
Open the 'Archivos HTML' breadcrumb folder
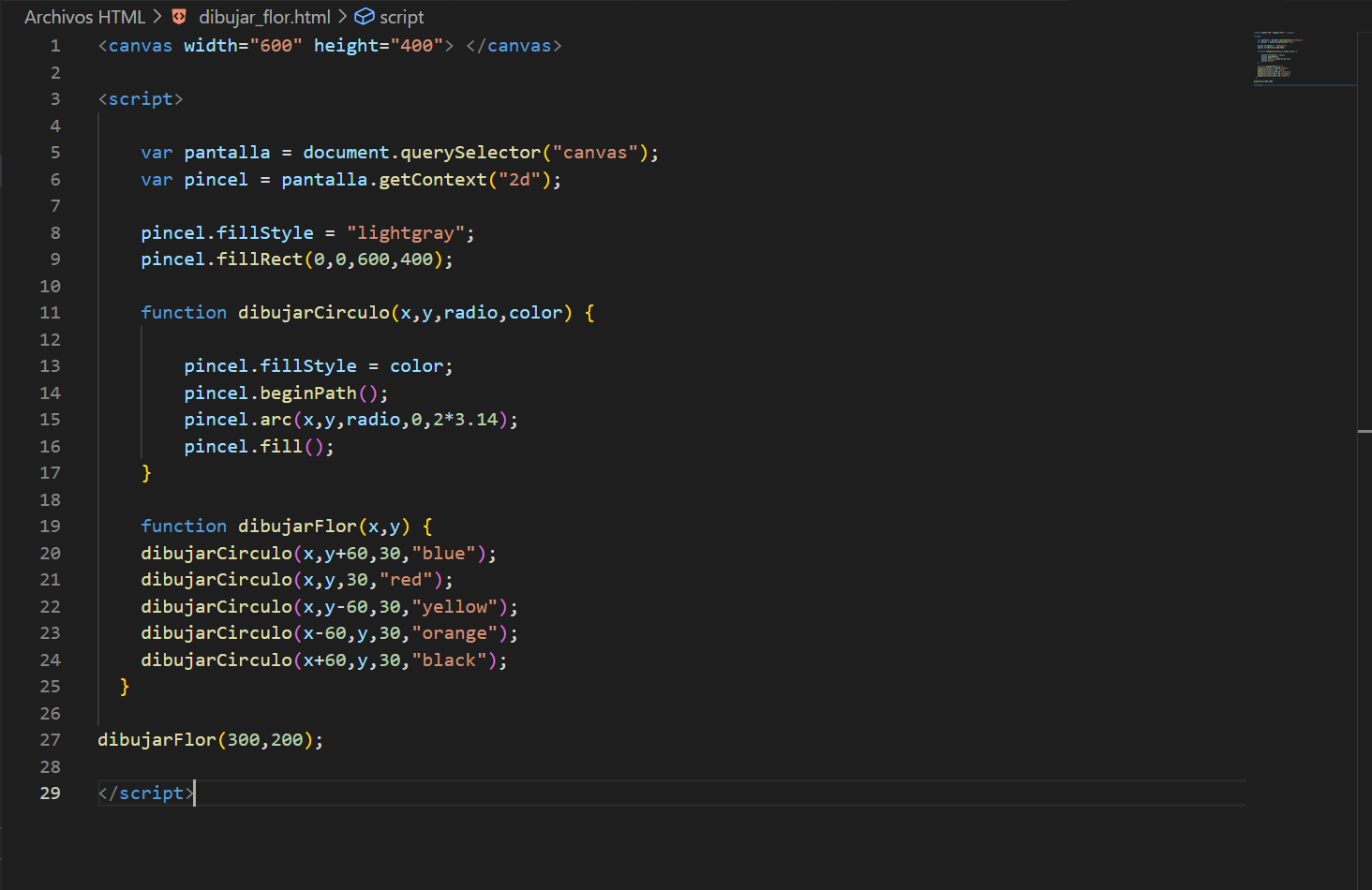[84, 17]
